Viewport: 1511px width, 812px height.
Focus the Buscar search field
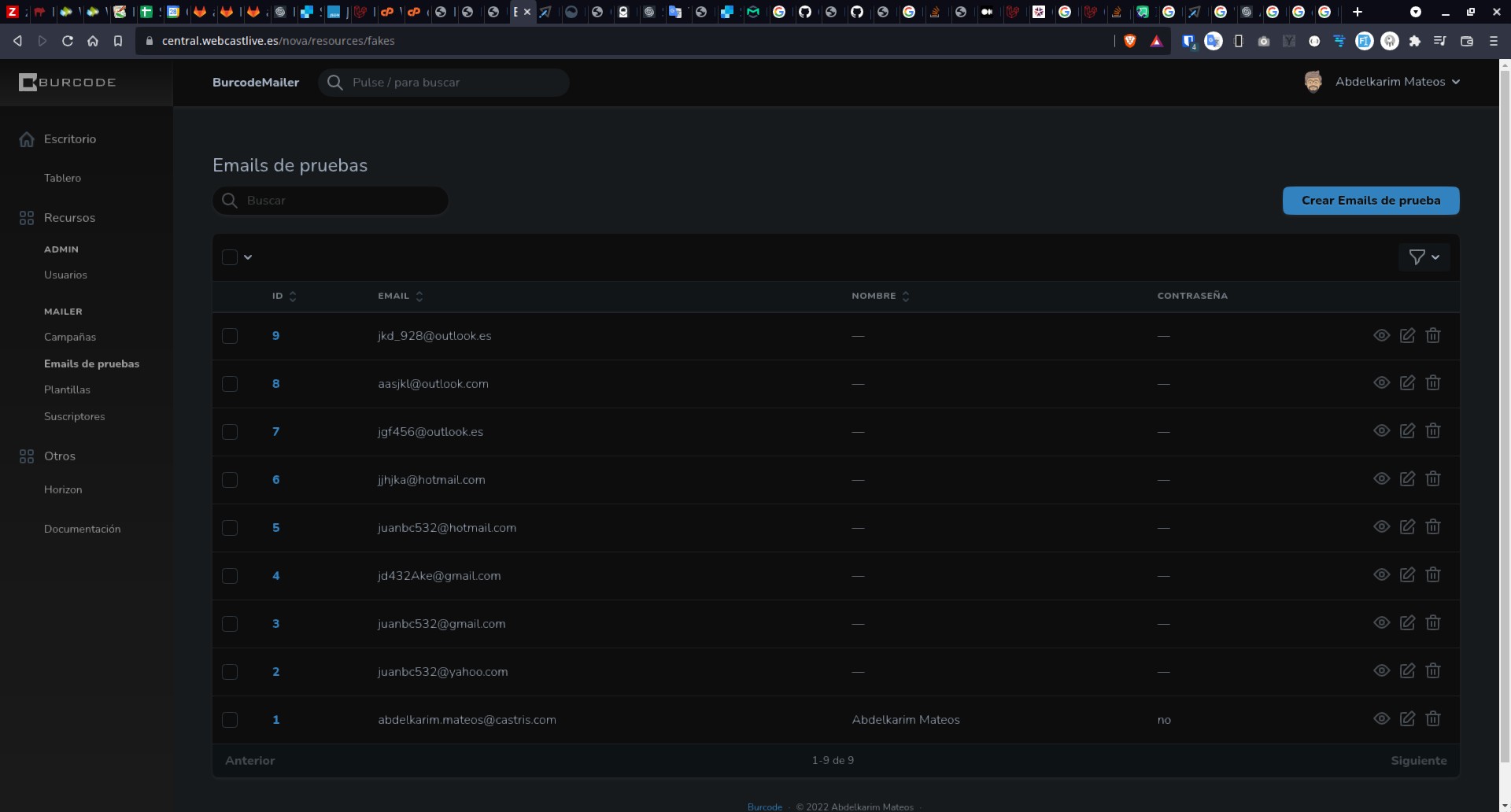tap(338, 201)
